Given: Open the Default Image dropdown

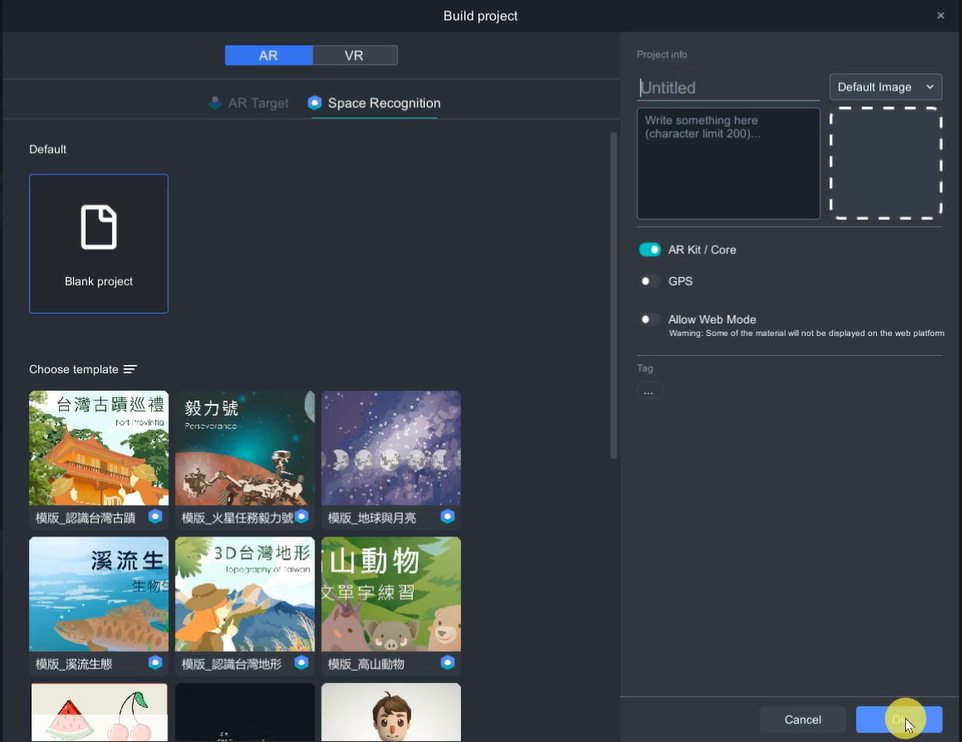Looking at the screenshot, I should tap(885, 87).
